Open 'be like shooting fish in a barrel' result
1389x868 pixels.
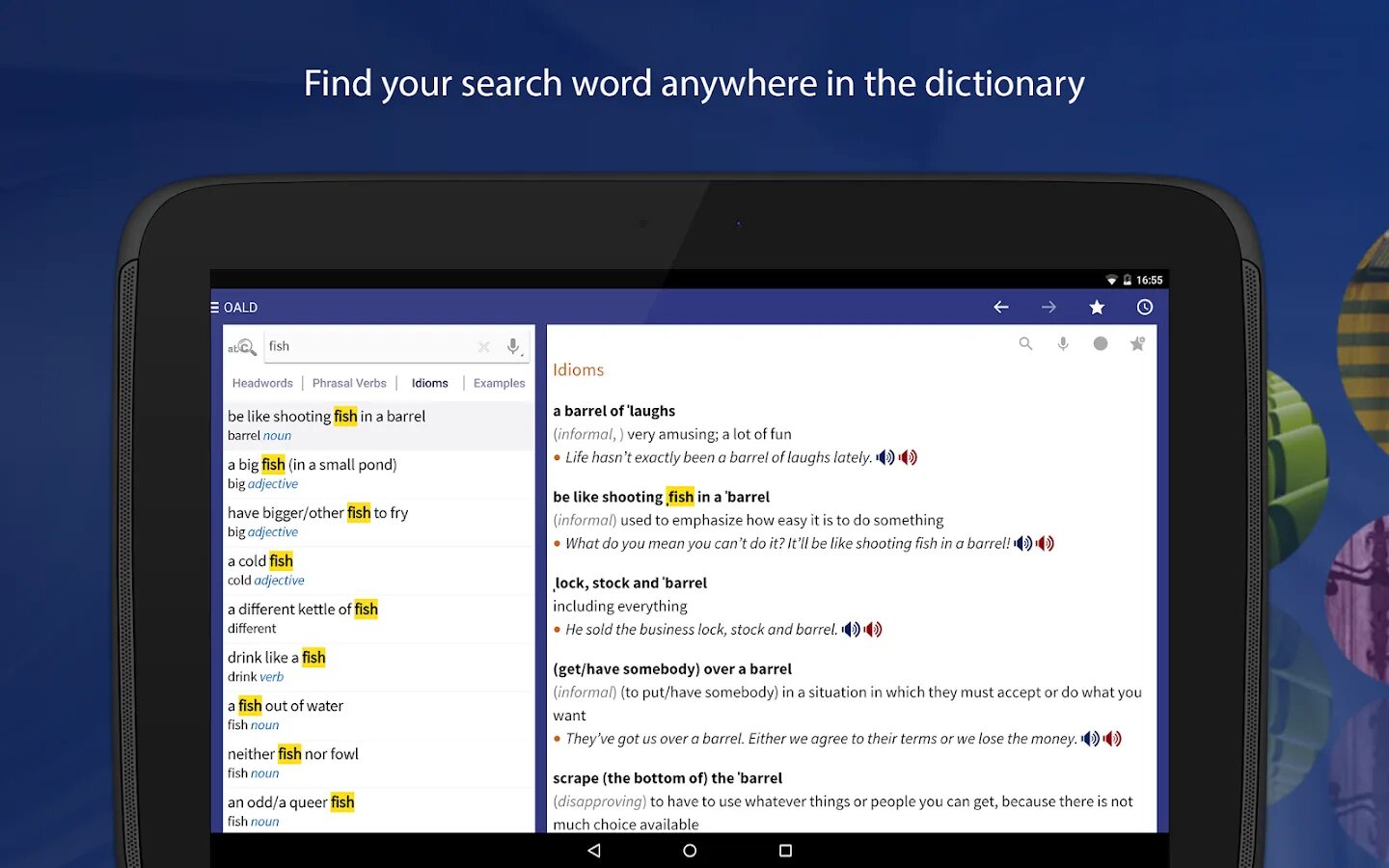[378, 425]
